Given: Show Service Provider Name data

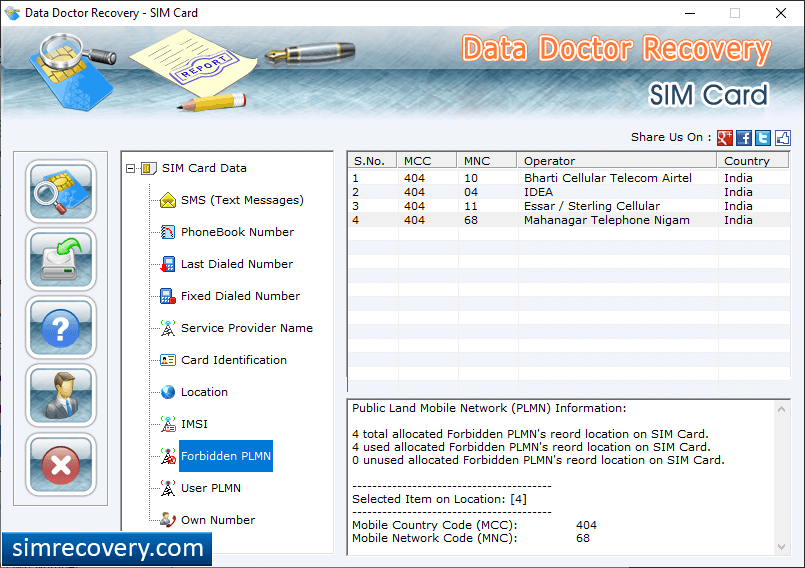Looking at the screenshot, I should coord(246,328).
